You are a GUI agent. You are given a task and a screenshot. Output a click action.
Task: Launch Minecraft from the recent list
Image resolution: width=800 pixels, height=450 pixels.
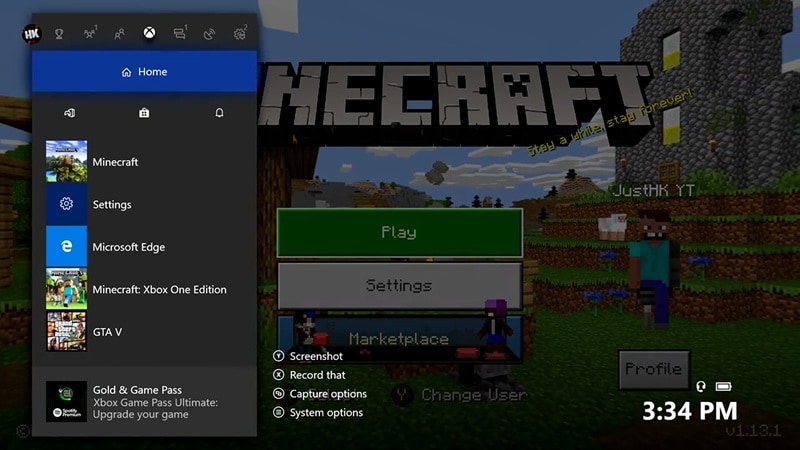(x=144, y=162)
